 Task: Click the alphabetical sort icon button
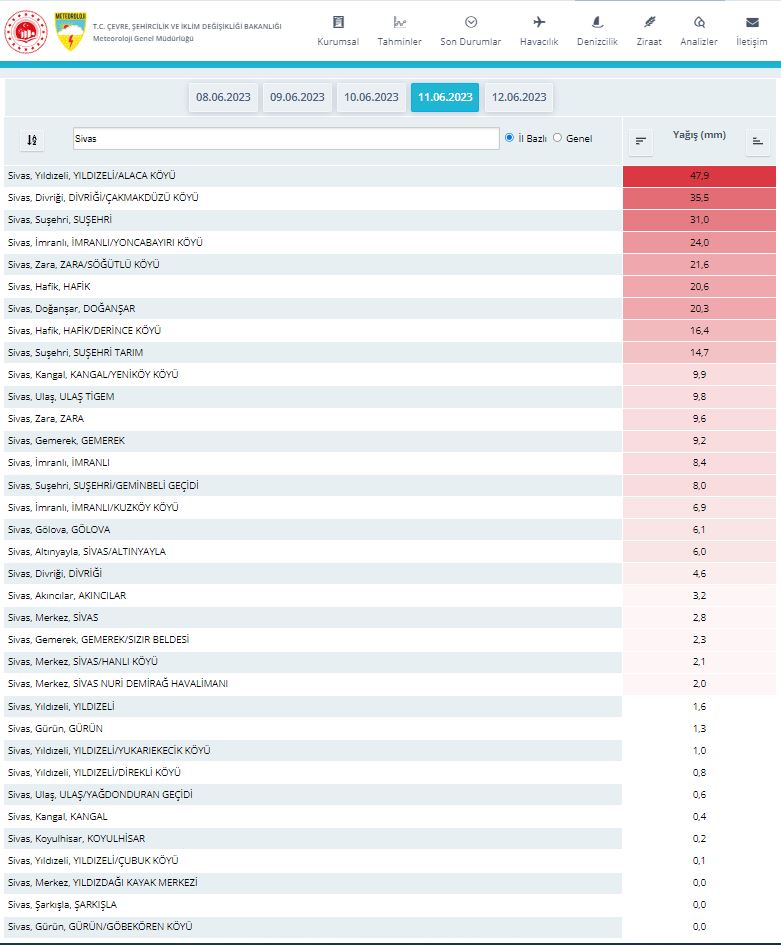(x=33, y=140)
